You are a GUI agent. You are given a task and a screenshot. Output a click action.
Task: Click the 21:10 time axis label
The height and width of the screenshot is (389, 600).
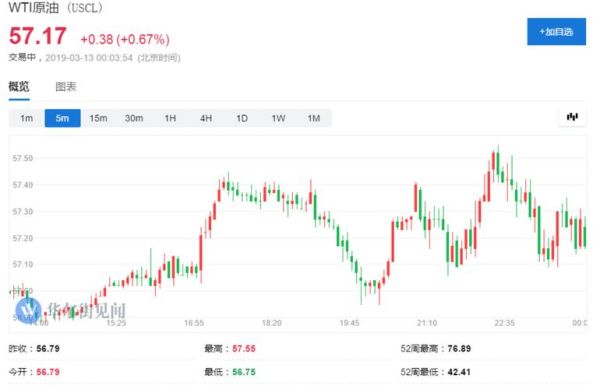point(427,323)
